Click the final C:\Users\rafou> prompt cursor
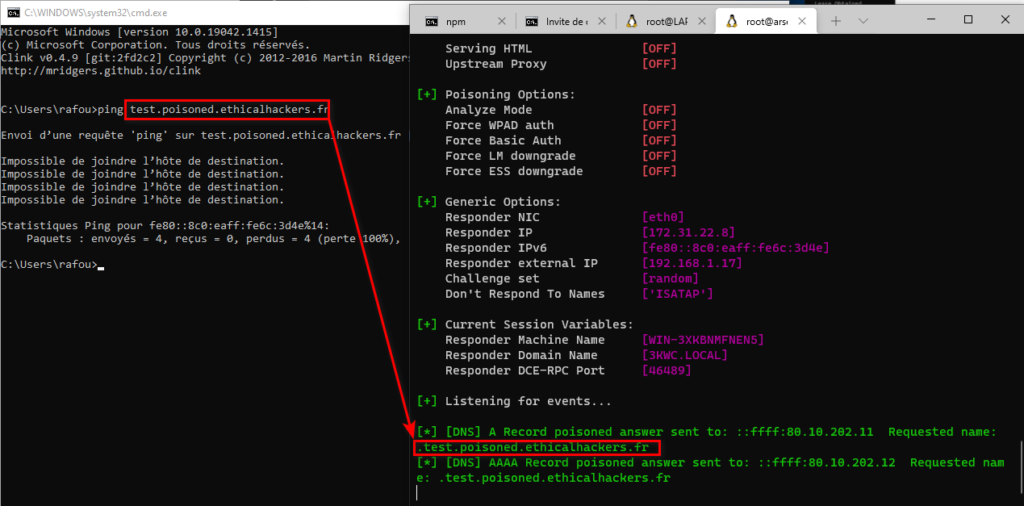Image resolution: width=1024 pixels, height=506 pixels. (x=101, y=266)
